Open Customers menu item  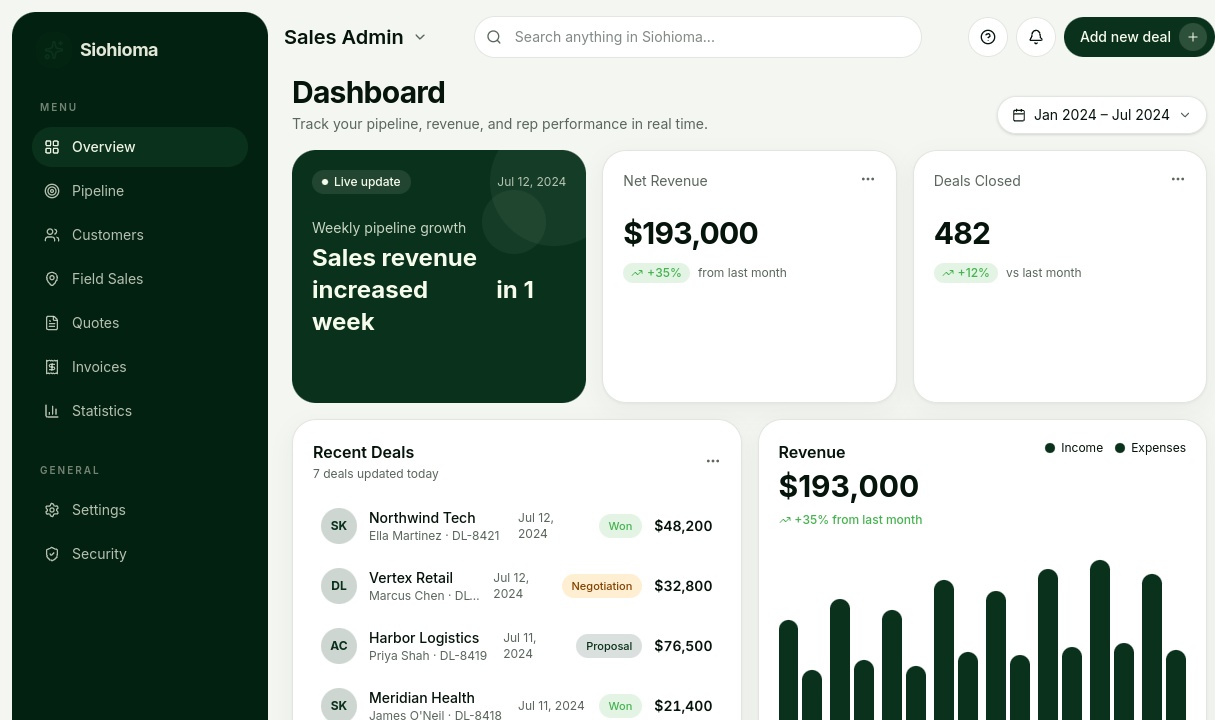(x=140, y=235)
